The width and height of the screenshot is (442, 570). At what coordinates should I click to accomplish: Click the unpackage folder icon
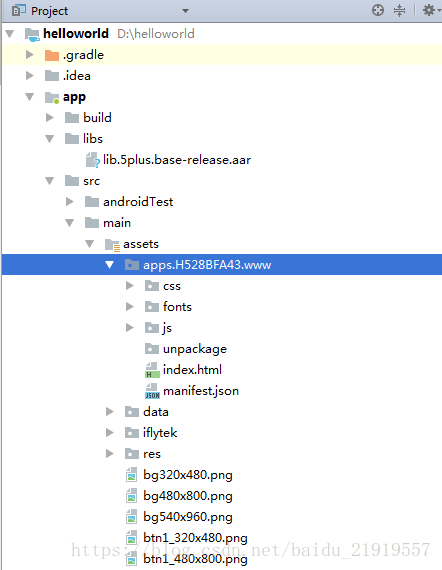tap(152, 349)
